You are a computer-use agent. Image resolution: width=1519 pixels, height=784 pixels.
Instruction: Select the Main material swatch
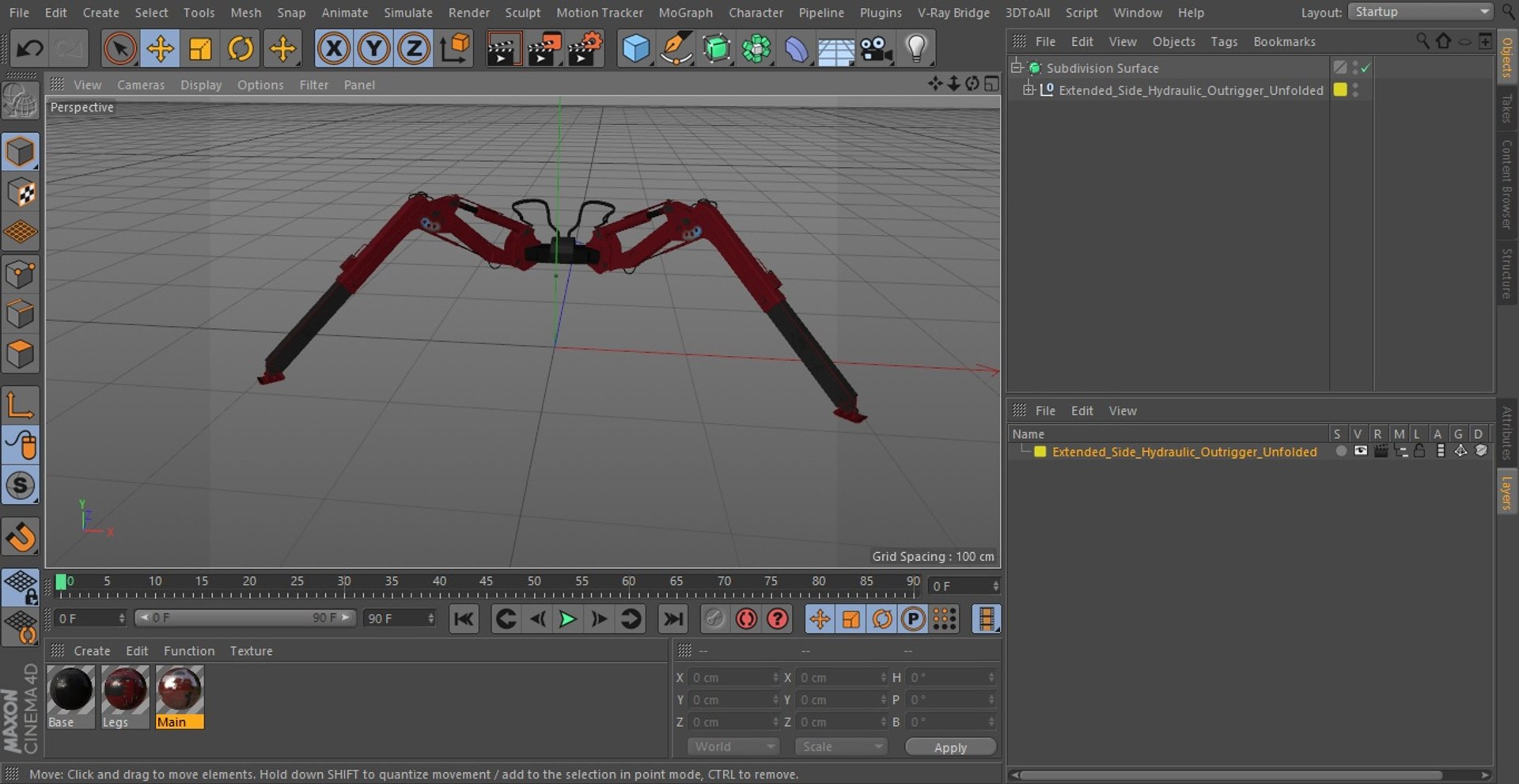tap(180, 690)
